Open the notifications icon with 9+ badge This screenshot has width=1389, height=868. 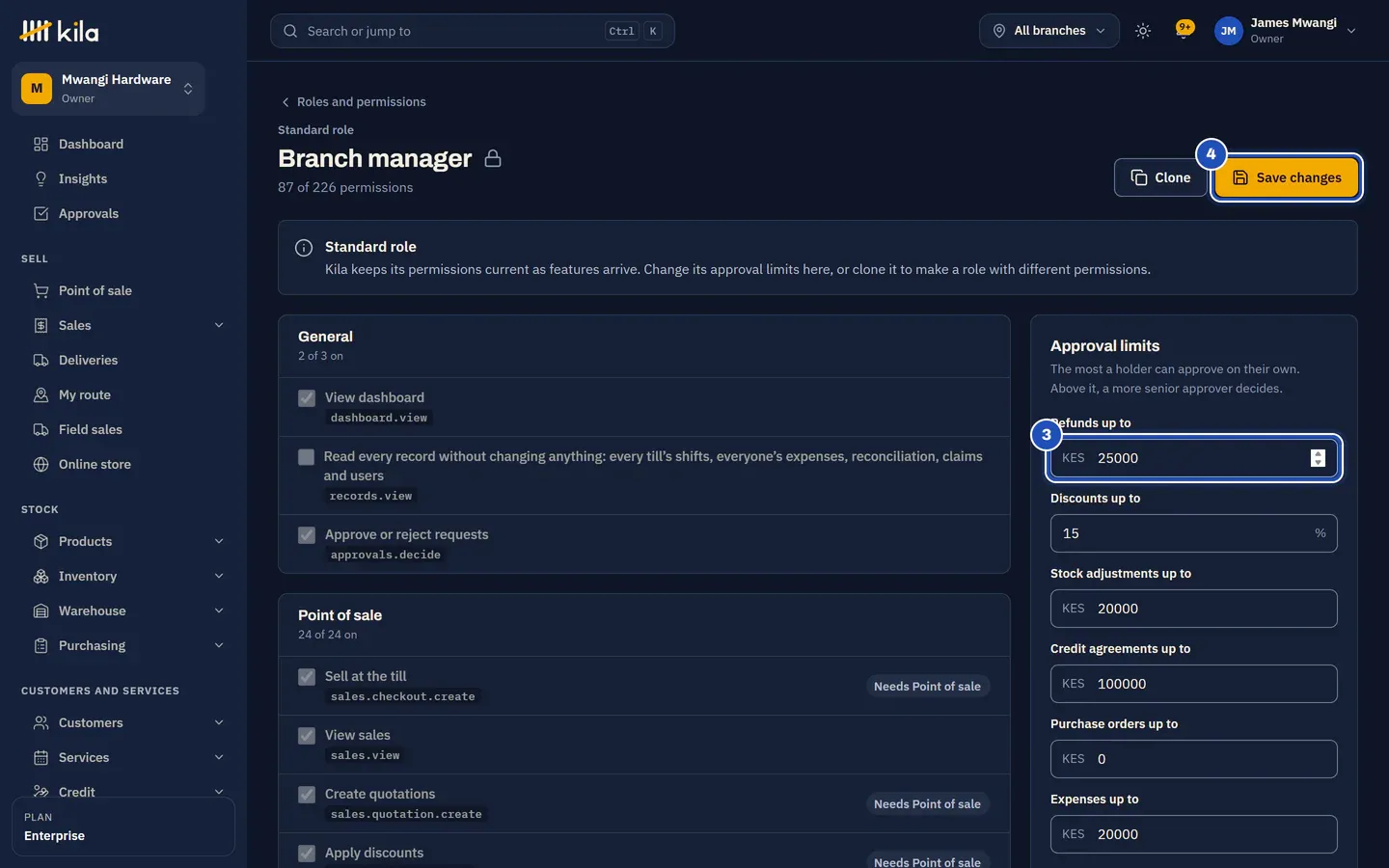pos(1185,30)
